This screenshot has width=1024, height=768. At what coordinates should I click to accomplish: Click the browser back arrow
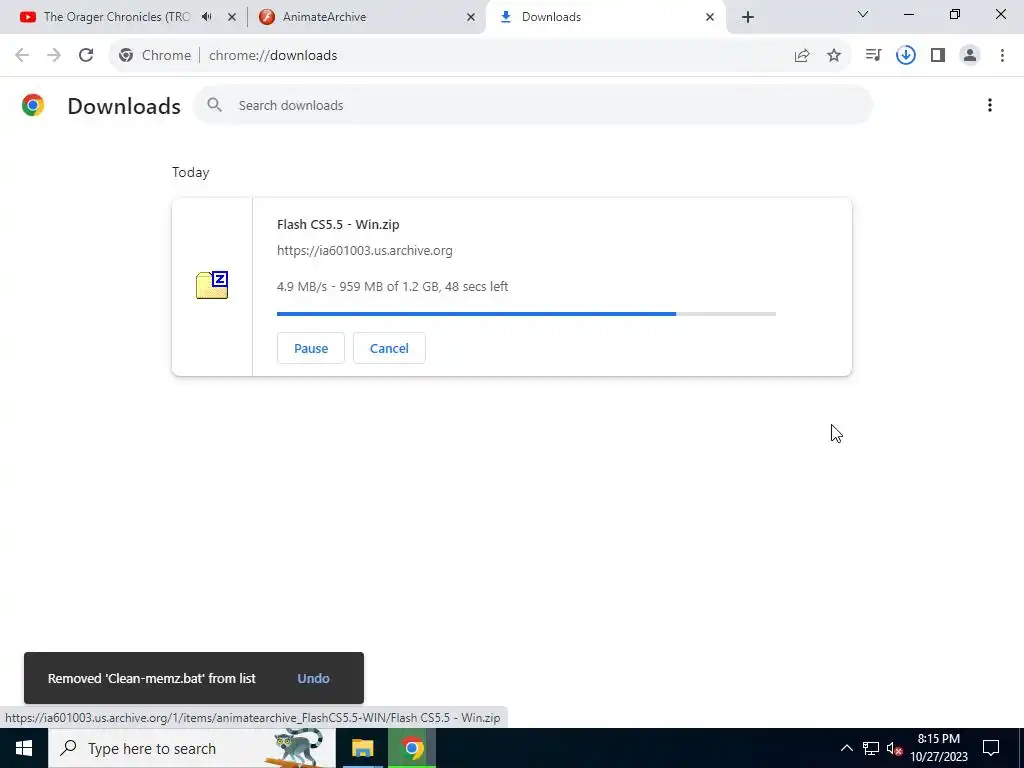tap(22, 56)
